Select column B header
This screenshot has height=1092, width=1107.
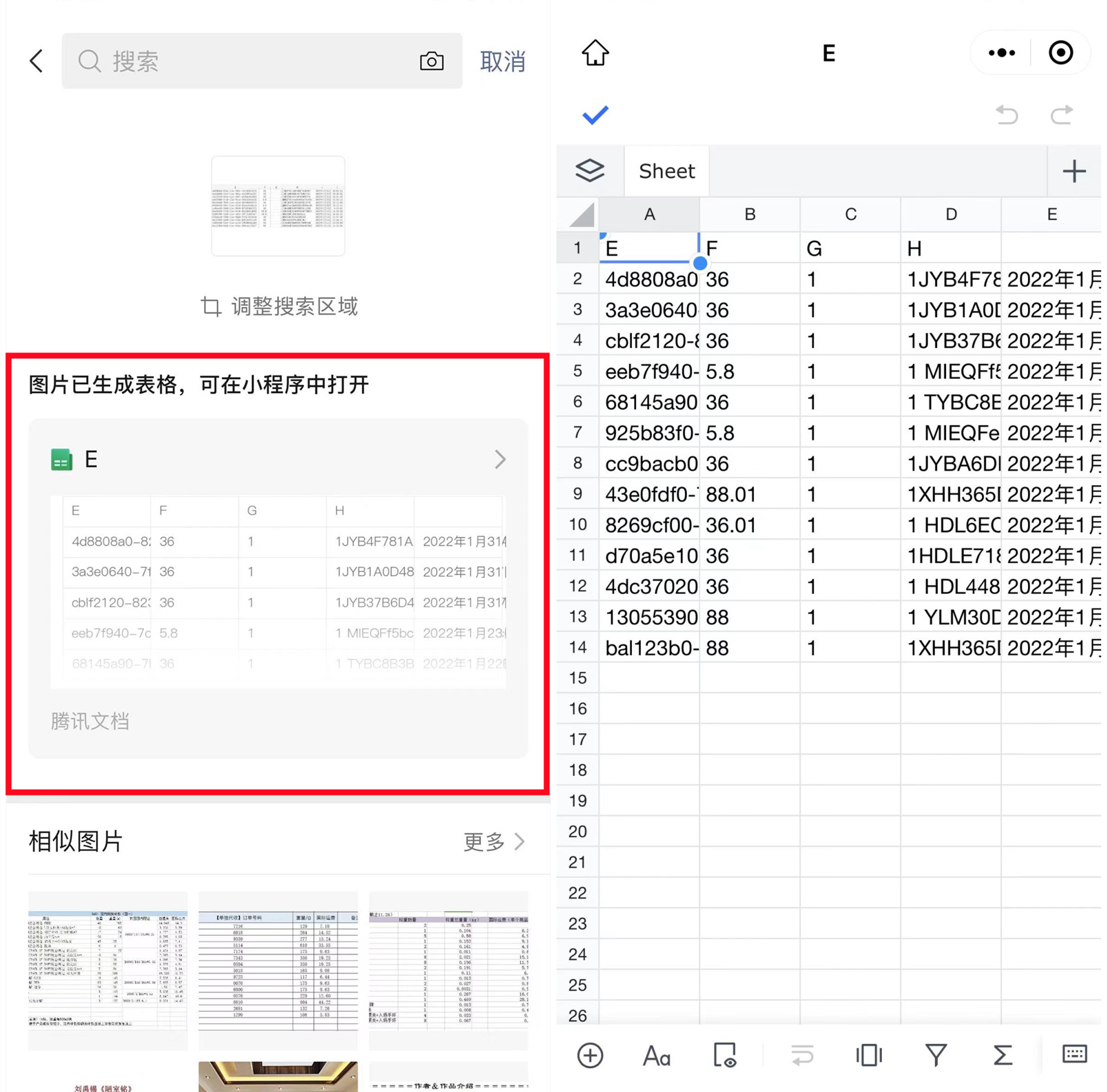coord(750,214)
